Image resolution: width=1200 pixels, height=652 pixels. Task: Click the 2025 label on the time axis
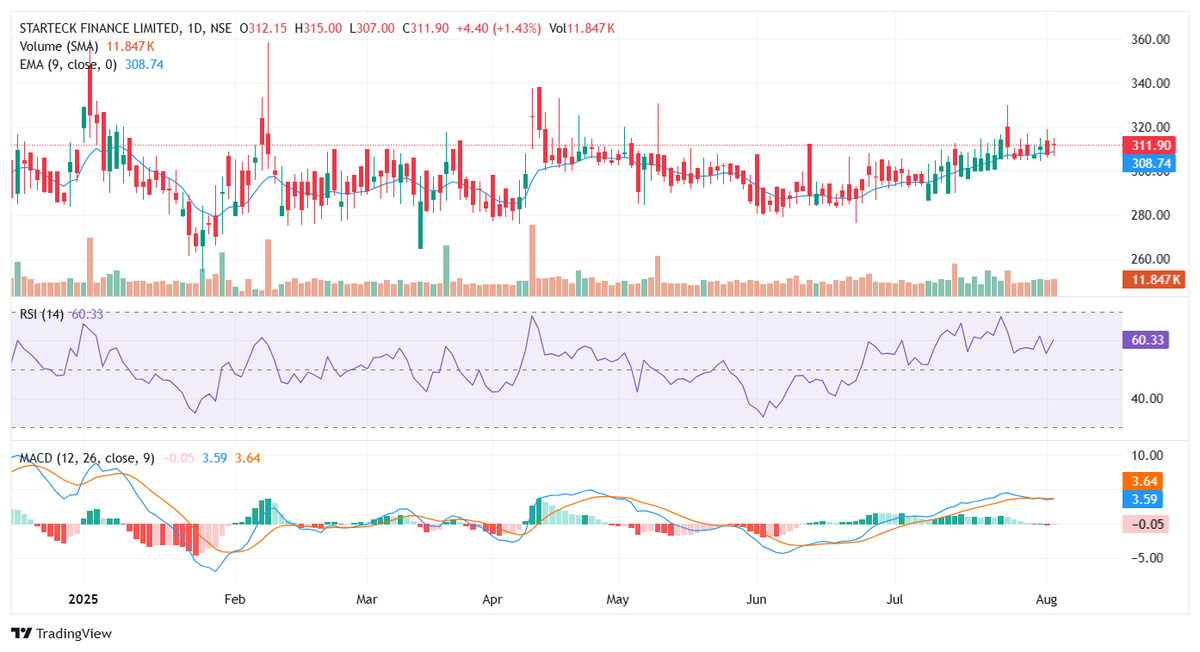[x=83, y=600]
